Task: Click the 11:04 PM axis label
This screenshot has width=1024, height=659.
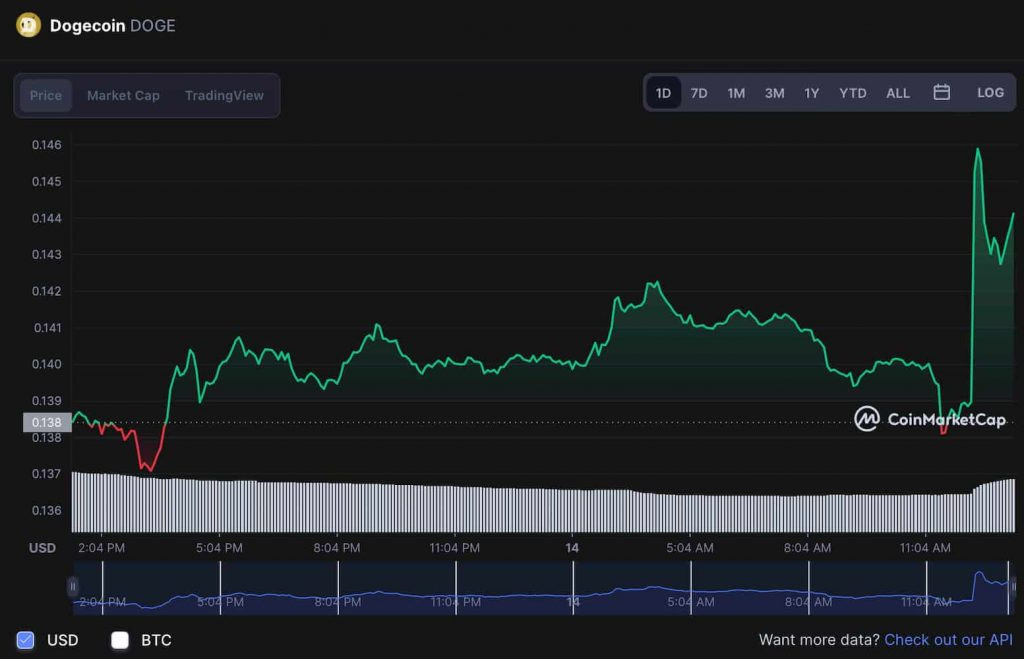Action: (x=455, y=548)
